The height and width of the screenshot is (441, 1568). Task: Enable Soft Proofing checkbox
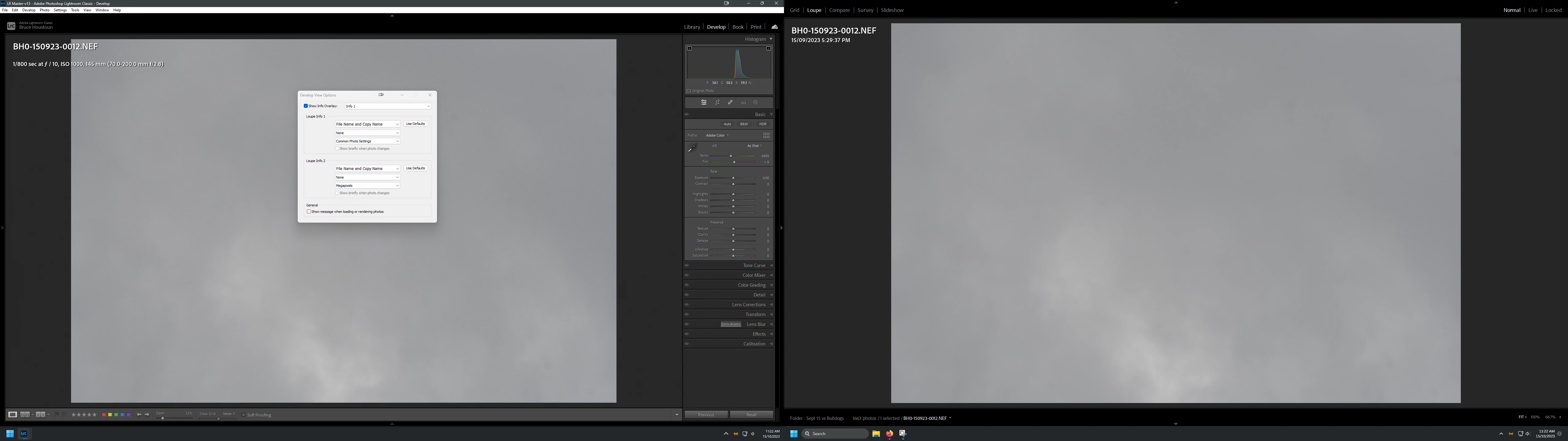tap(243, 415)
